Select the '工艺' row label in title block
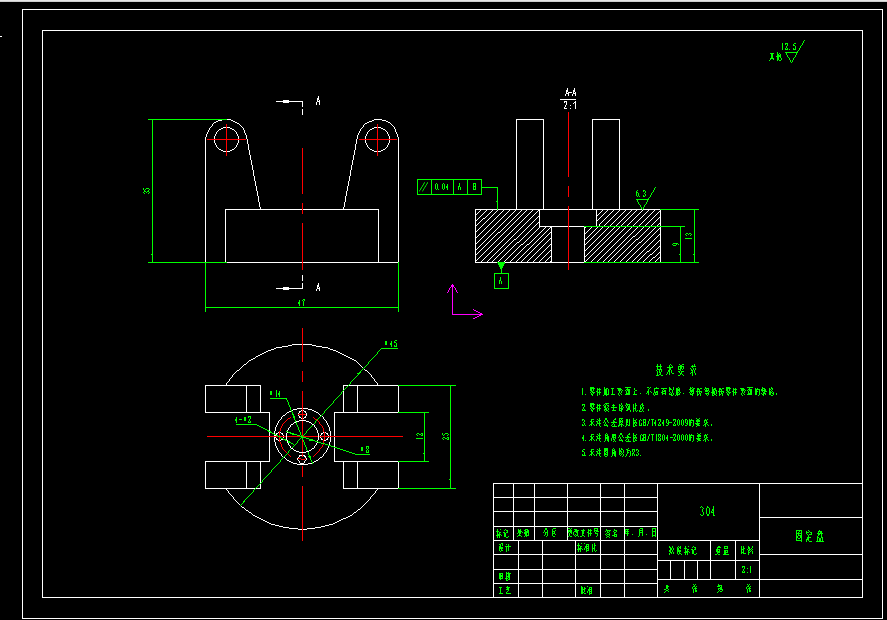887x620 pixels. tap(504, 590)
